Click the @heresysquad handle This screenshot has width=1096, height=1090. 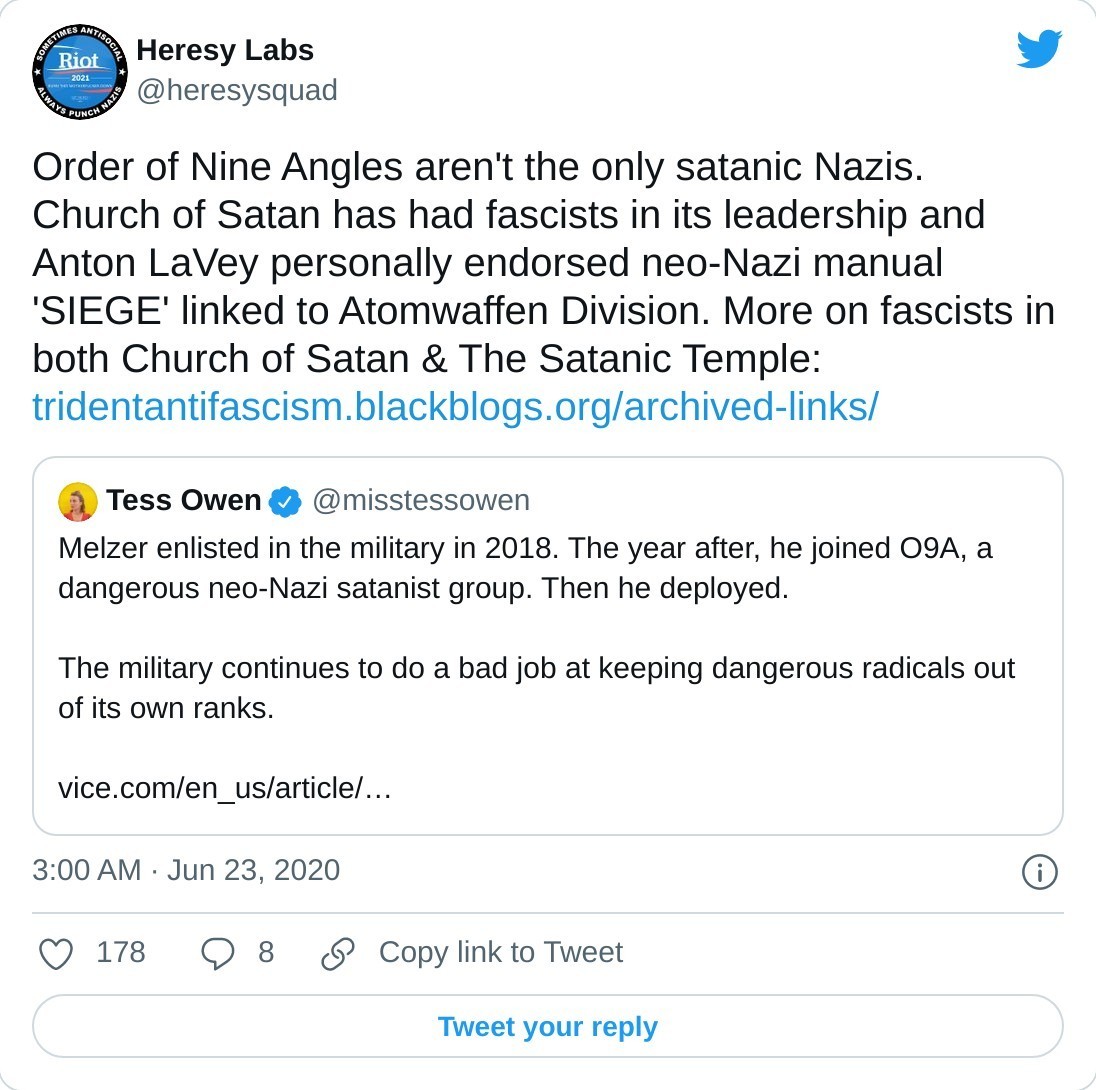(x=237, y=90)
